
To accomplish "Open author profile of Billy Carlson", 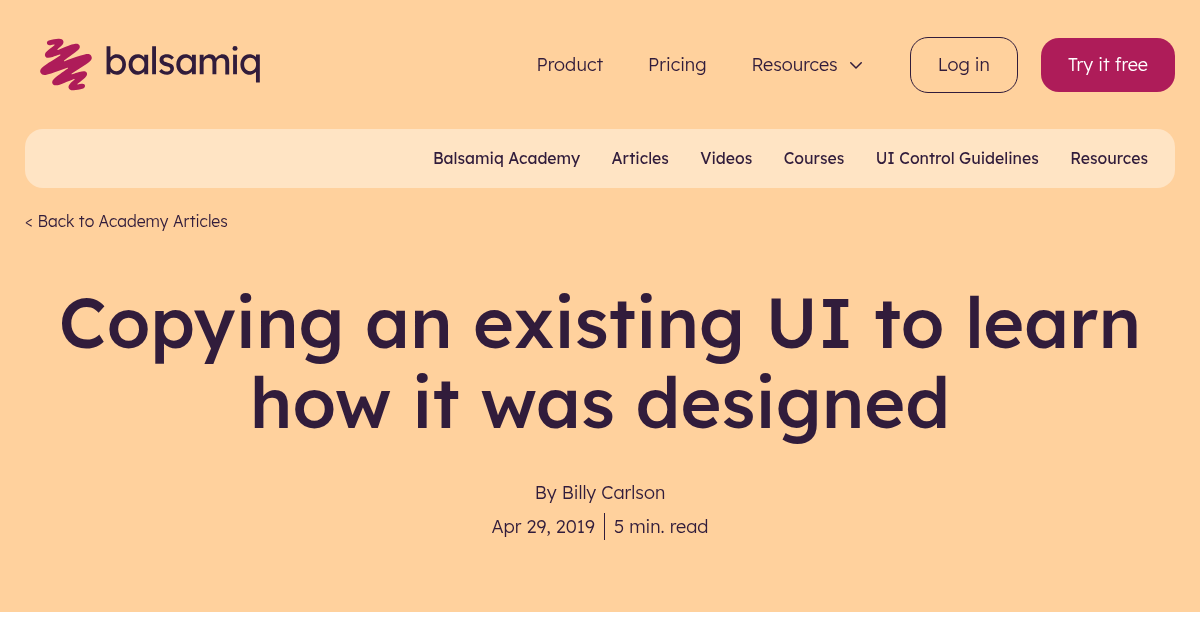I will (613, 493).
